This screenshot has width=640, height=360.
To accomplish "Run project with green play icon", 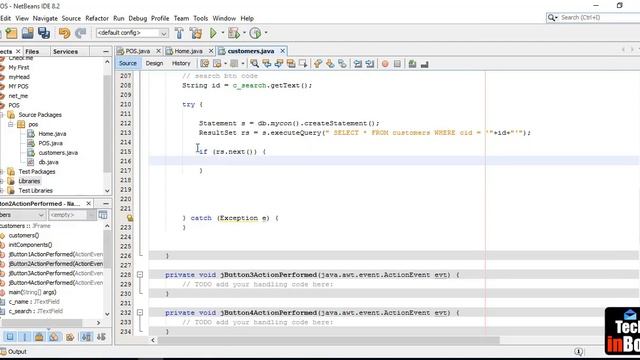I will [213, 33].
